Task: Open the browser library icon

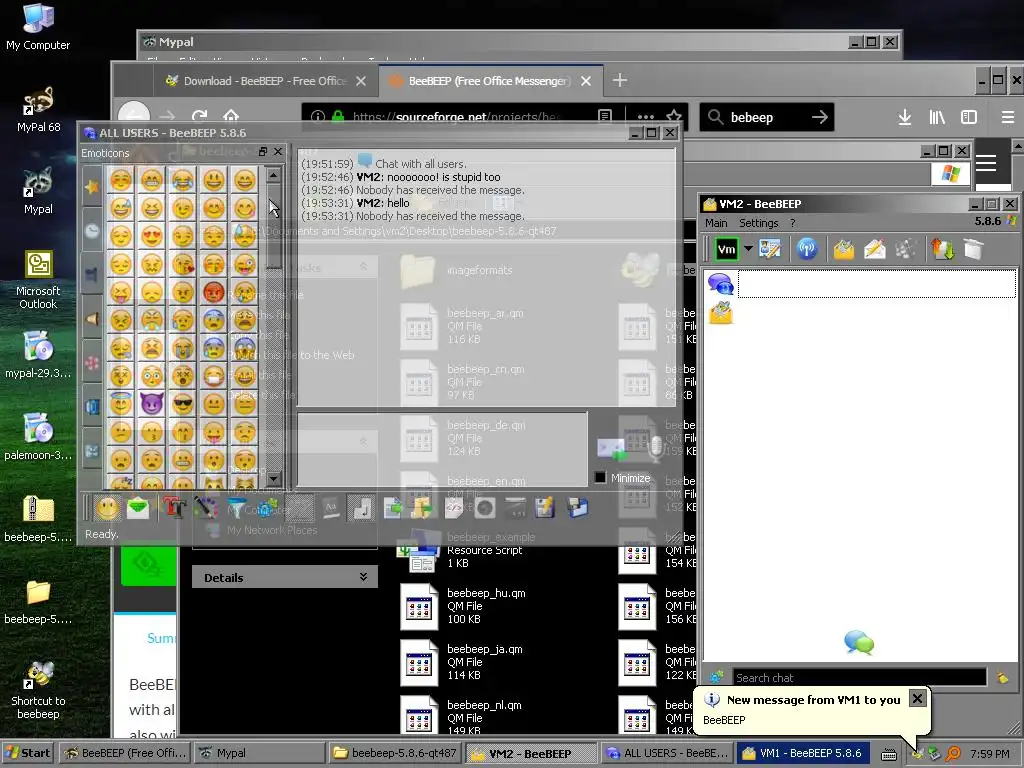Action: (937, 117)
